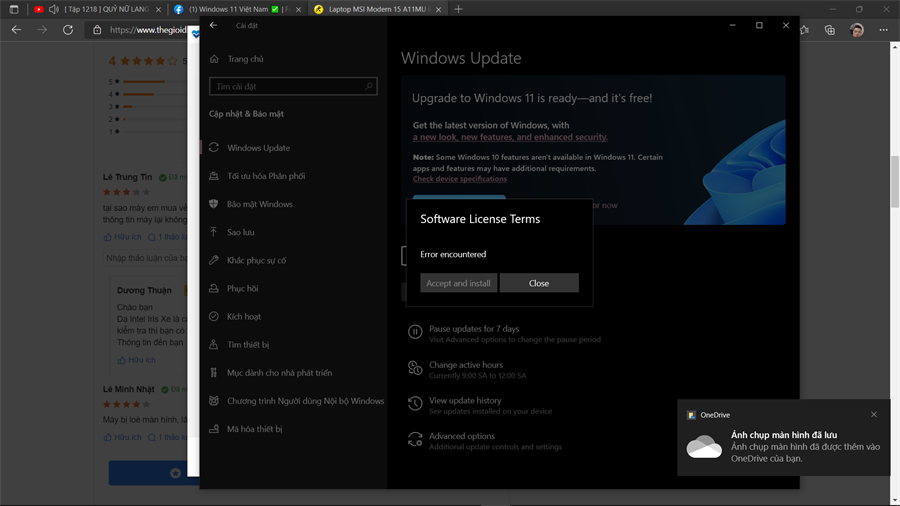This screenshot has height=506, width=900.
Task: Open Check device specifications link
Action: pos(460,179)
